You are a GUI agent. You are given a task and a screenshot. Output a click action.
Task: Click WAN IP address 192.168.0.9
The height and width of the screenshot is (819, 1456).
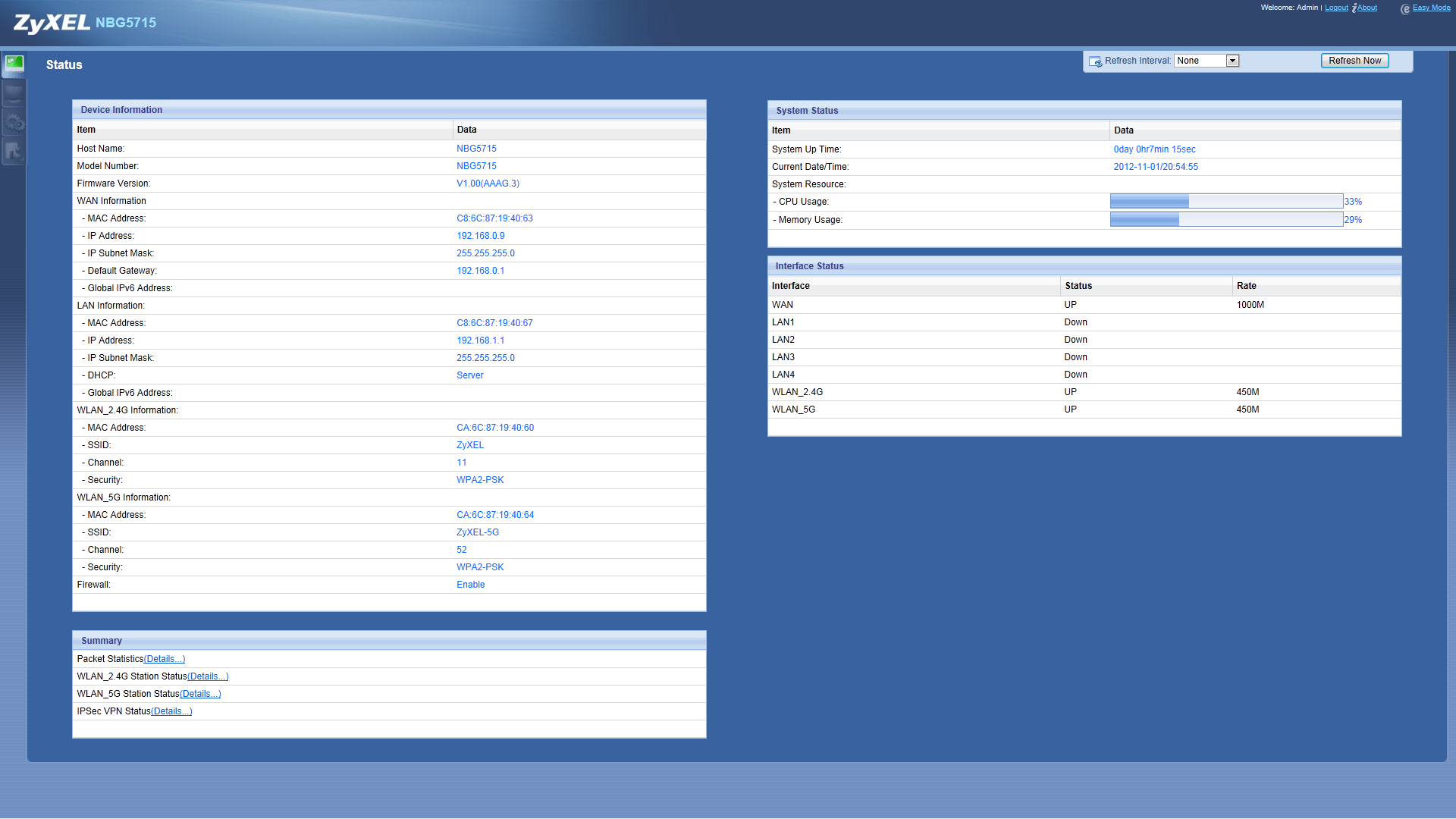pos(480,236)
